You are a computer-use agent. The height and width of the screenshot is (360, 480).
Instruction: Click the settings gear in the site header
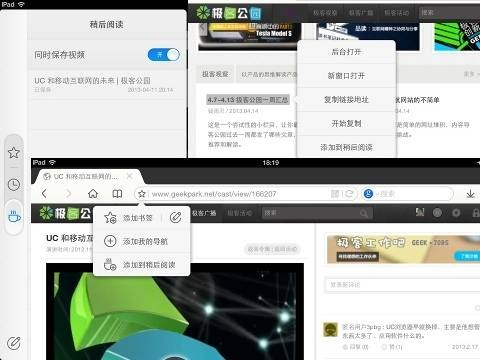(x=456, y=213)
